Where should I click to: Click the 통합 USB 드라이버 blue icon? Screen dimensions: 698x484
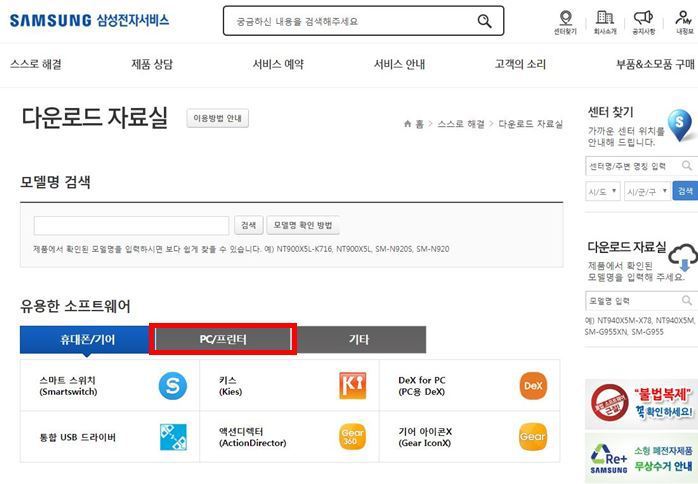pyautogui.click(x=173, y=437)
